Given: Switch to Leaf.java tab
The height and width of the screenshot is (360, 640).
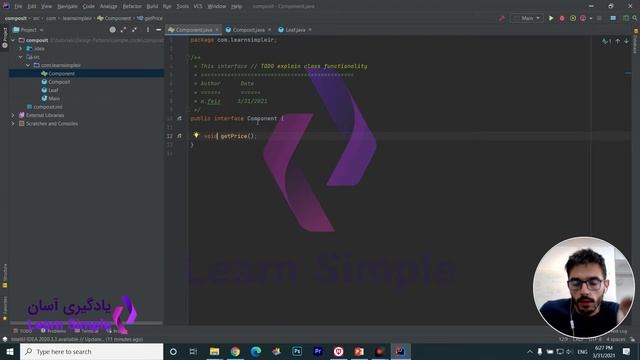Looking at the screenshot, I should click(296, 30).
